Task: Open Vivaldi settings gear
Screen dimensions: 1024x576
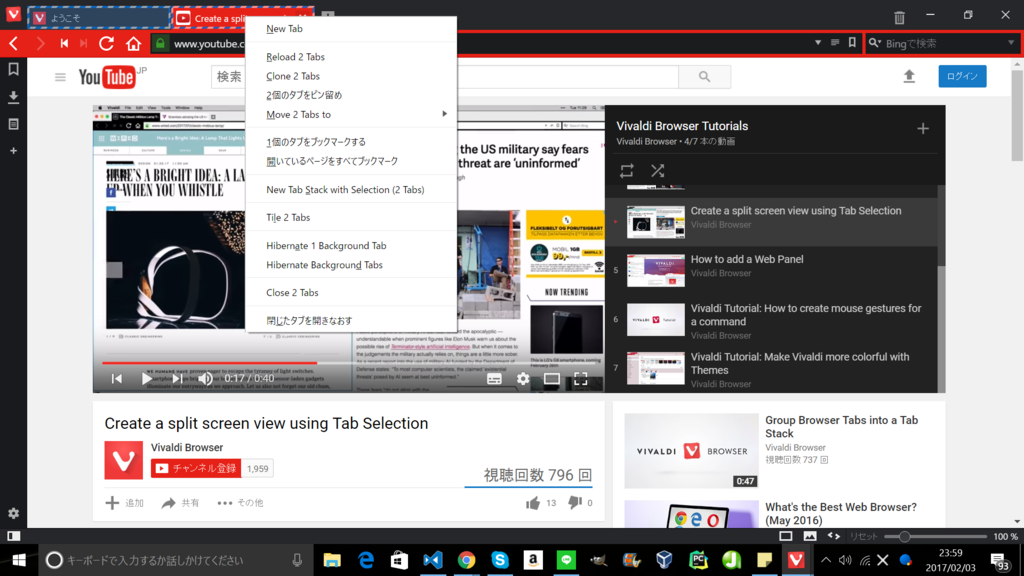Action: 13,513
